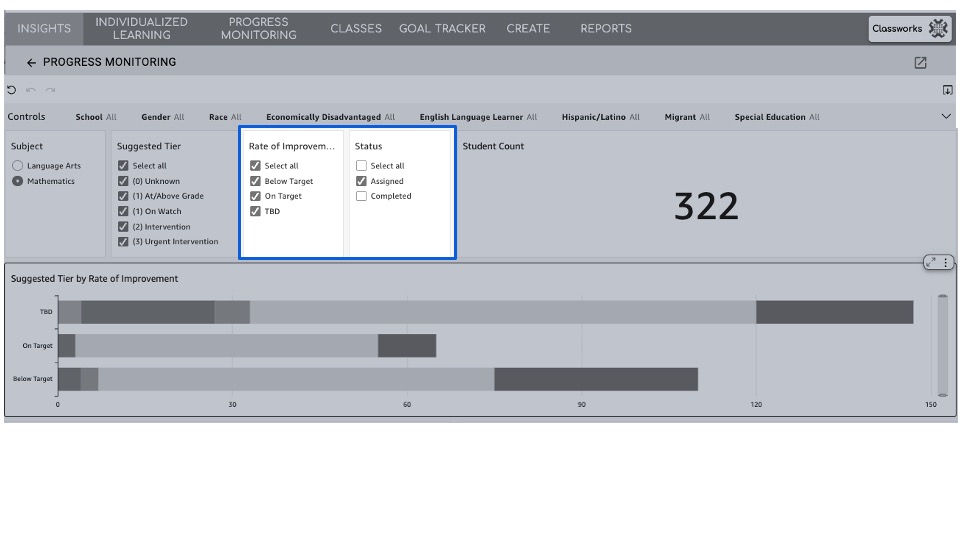Click the chart's vertical scrollbar
The image size is (960, 540).
[943, 346]
